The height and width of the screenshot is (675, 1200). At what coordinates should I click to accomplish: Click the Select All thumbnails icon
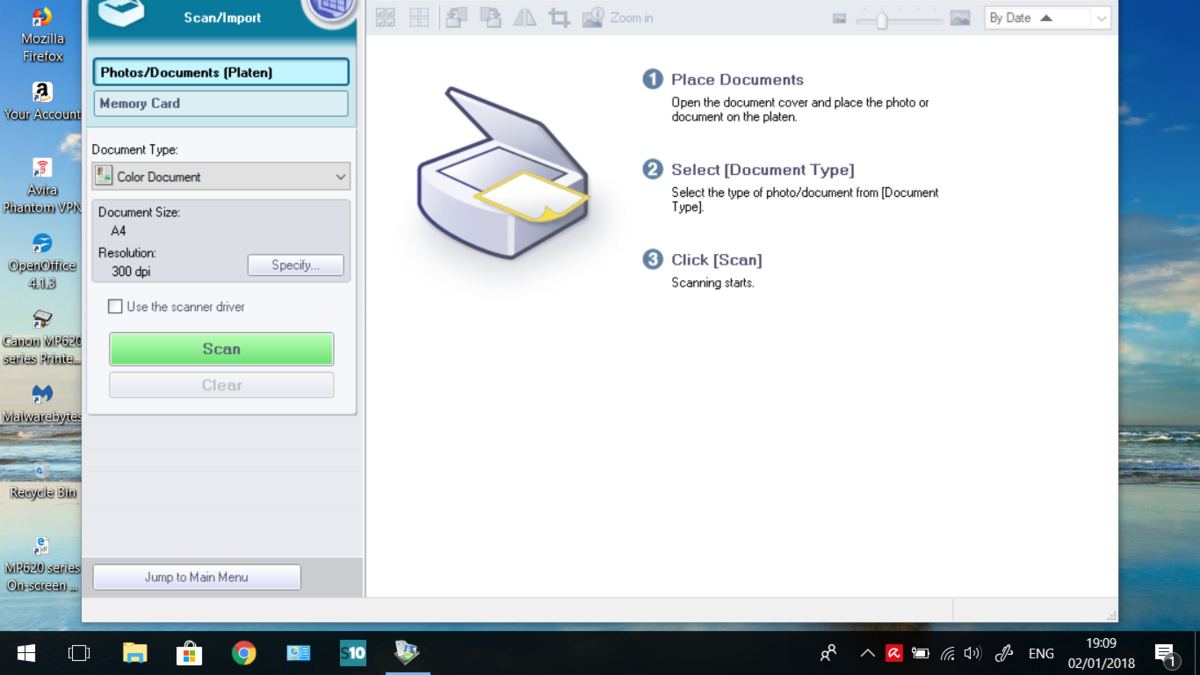tap(385, 18)
